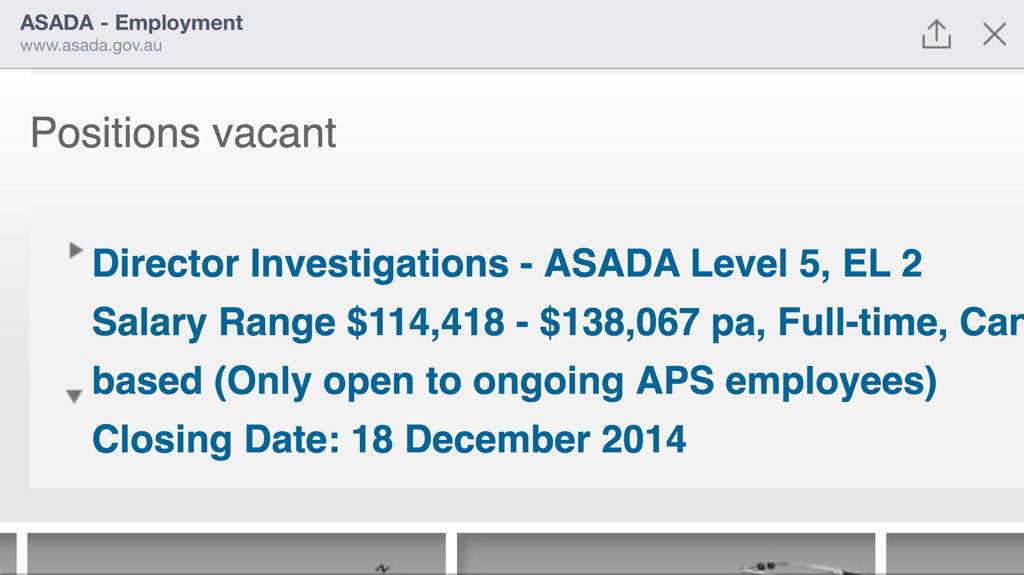Expand the right-pointing triangle beside Director Investigations
1024x575 pixels.
pyautogui.click(x=75, y=250)
